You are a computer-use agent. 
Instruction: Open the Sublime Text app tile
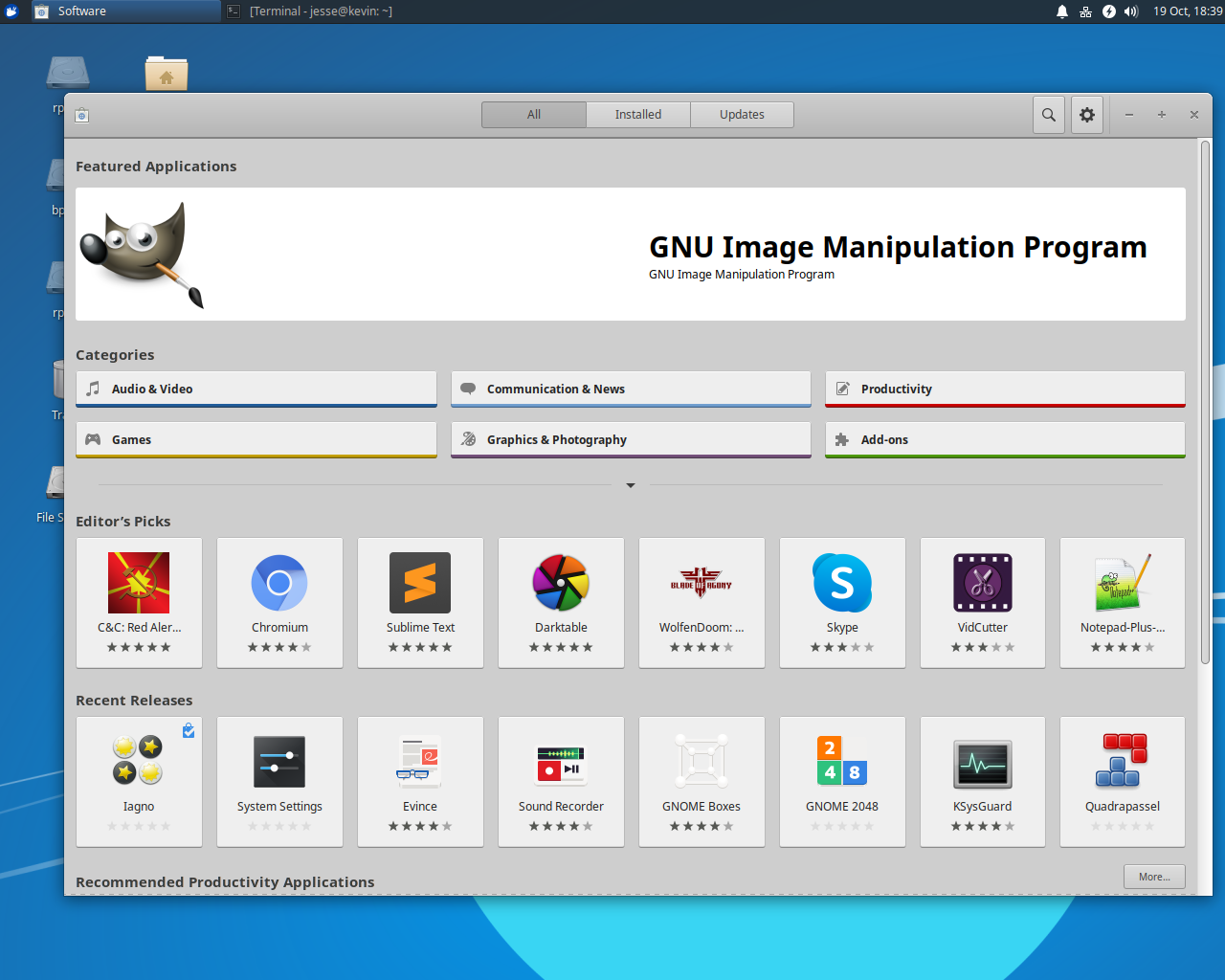coord(420,602)
